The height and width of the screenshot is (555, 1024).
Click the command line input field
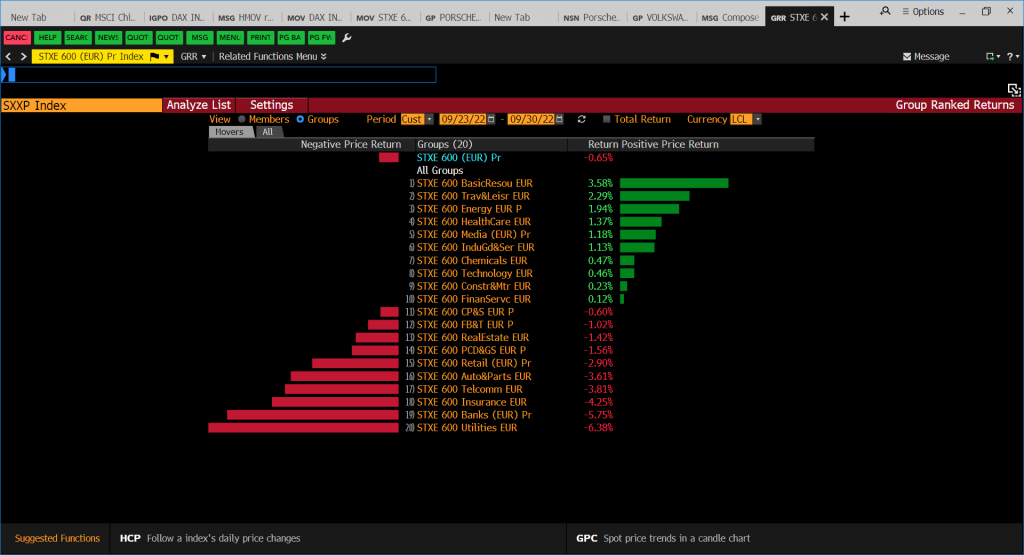click(221, 75)
